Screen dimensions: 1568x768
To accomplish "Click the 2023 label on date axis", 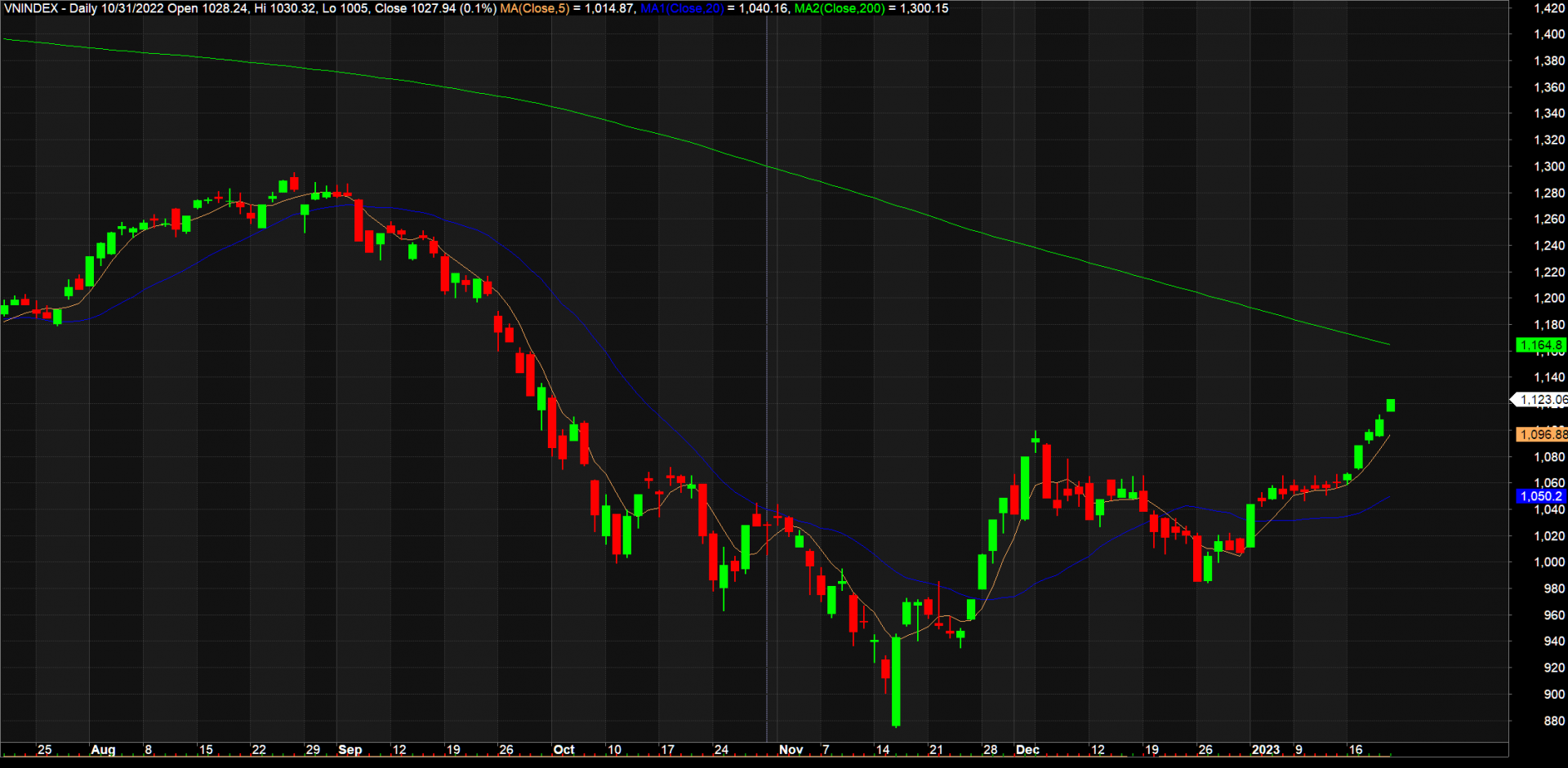I will point(1266,750).
